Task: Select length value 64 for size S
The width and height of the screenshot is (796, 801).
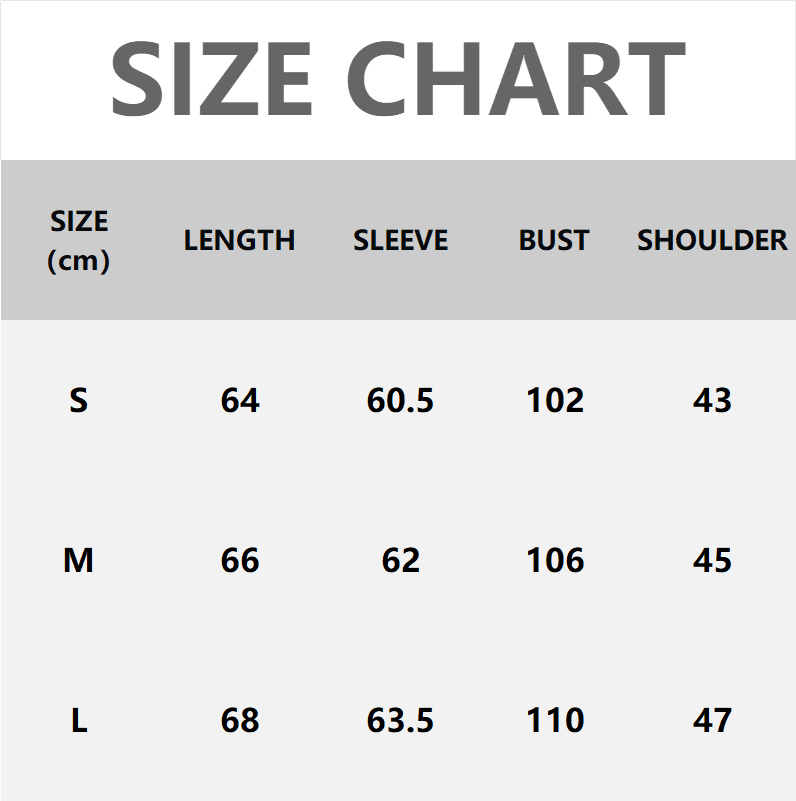Action: pos(240,400)
